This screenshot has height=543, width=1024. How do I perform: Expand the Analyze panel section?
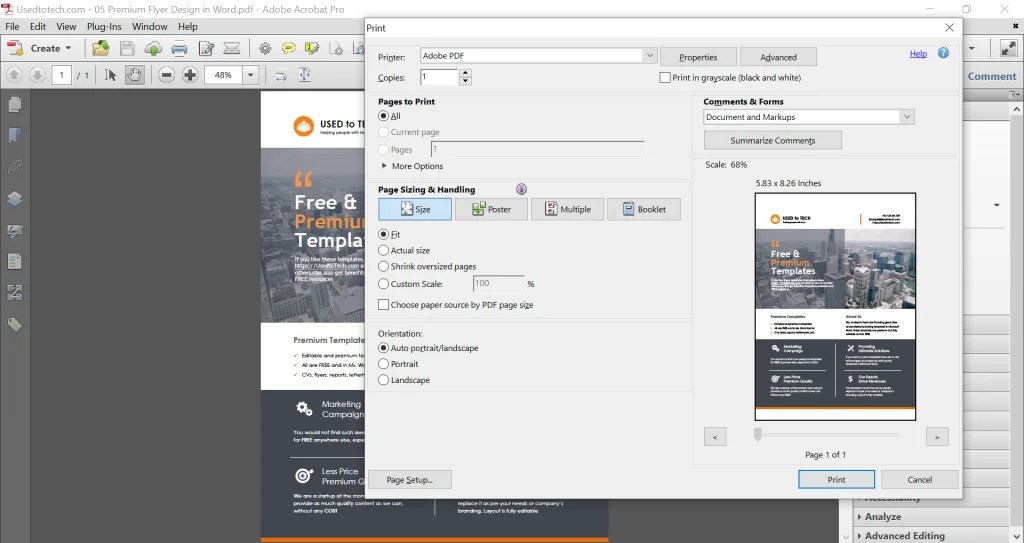(x=883, y=516)
